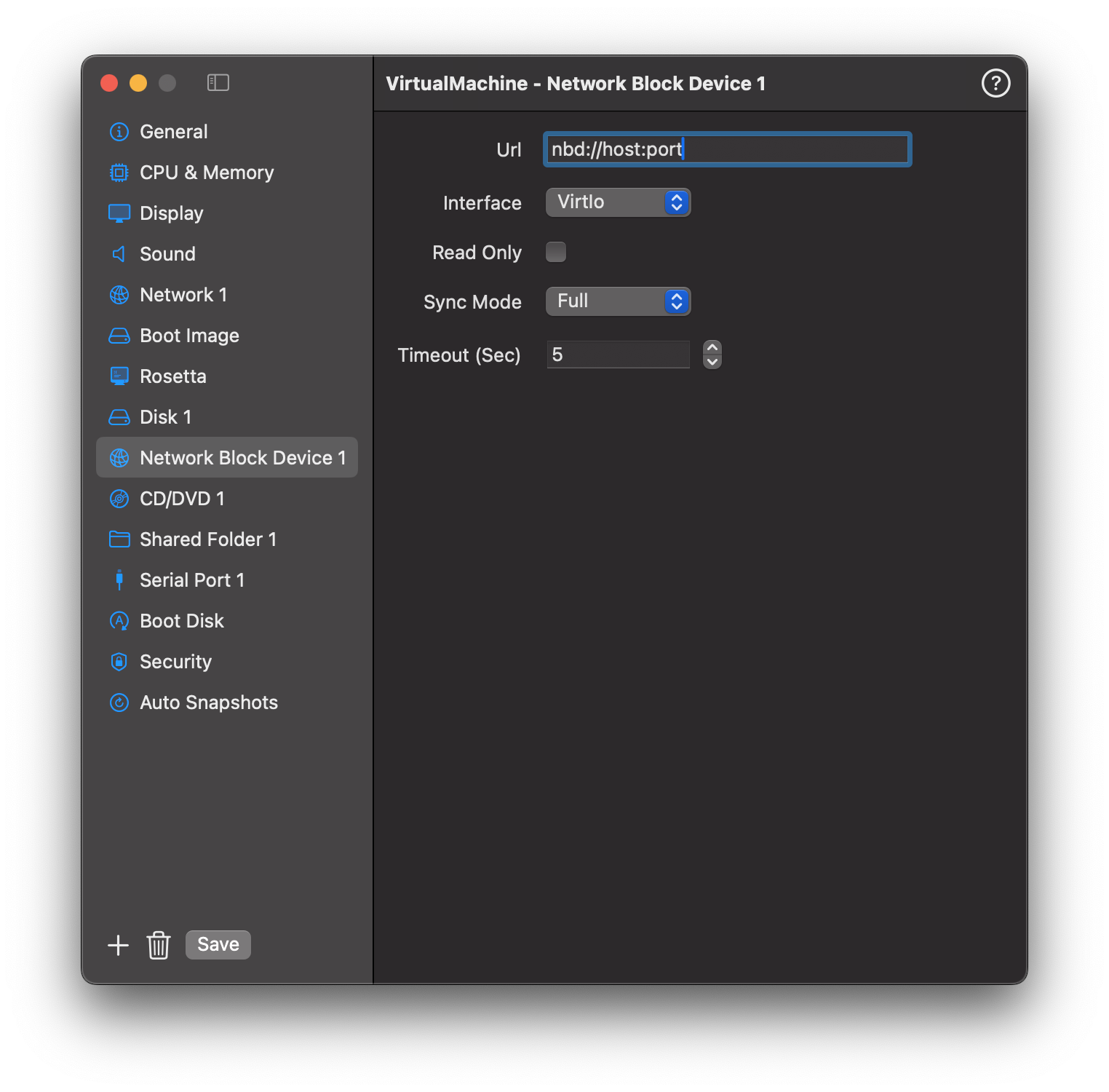Click the Security shield icon
Viewport: 1109px width, 1092px height.
tap(119, 662)
